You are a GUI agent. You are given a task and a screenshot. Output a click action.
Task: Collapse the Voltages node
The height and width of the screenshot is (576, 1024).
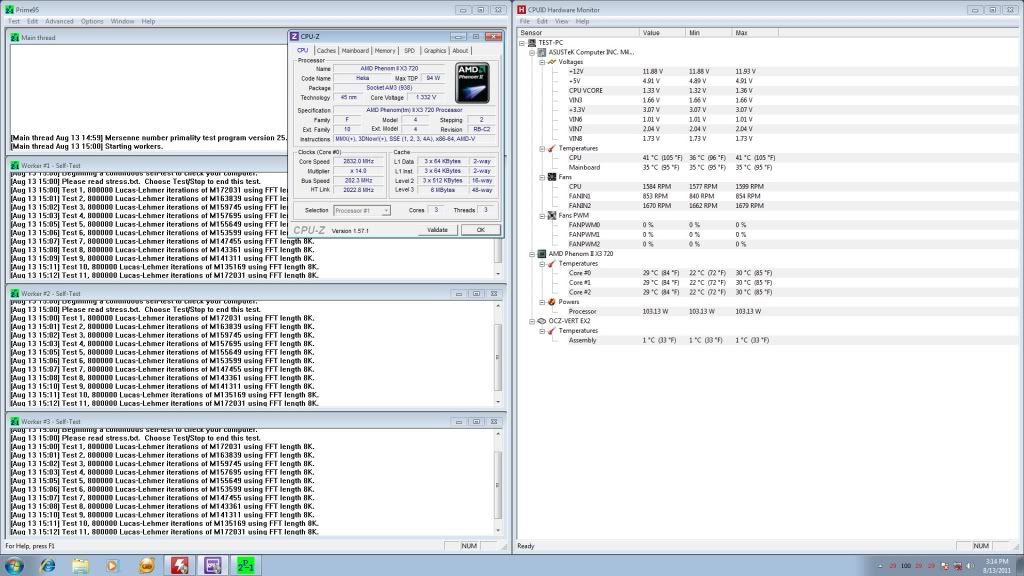(542, 62)
